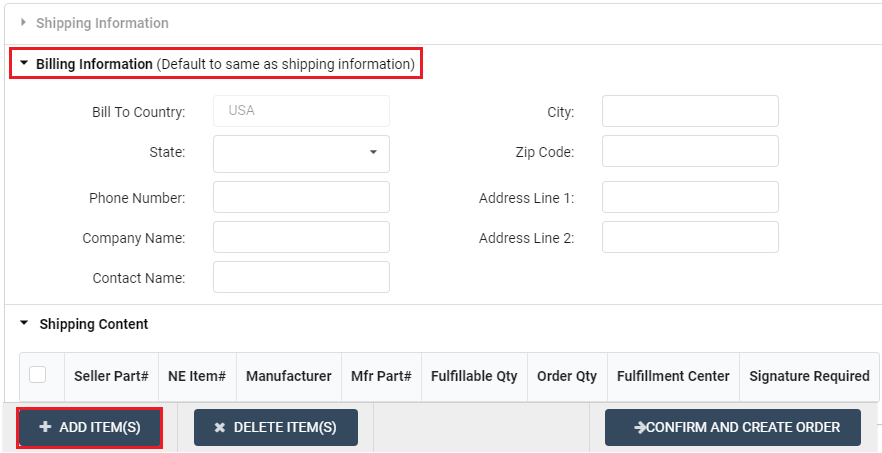Focus the Company Name field
Image resolution: width=882 pixels, height=453 pixels.
(x=301, y=237)
